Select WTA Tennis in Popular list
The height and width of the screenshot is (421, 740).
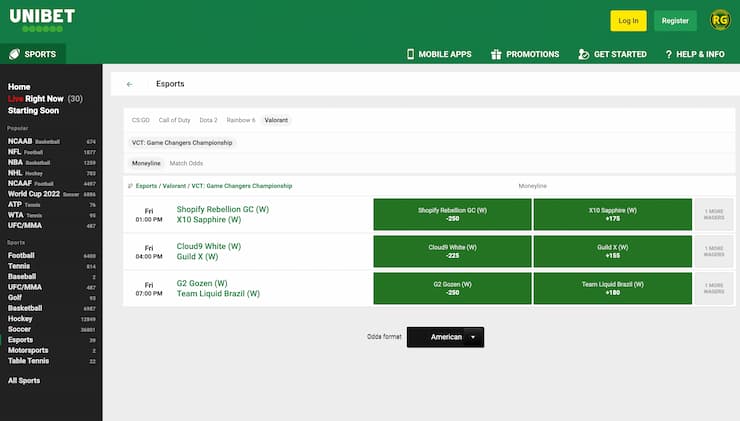(x=51, y=215)
